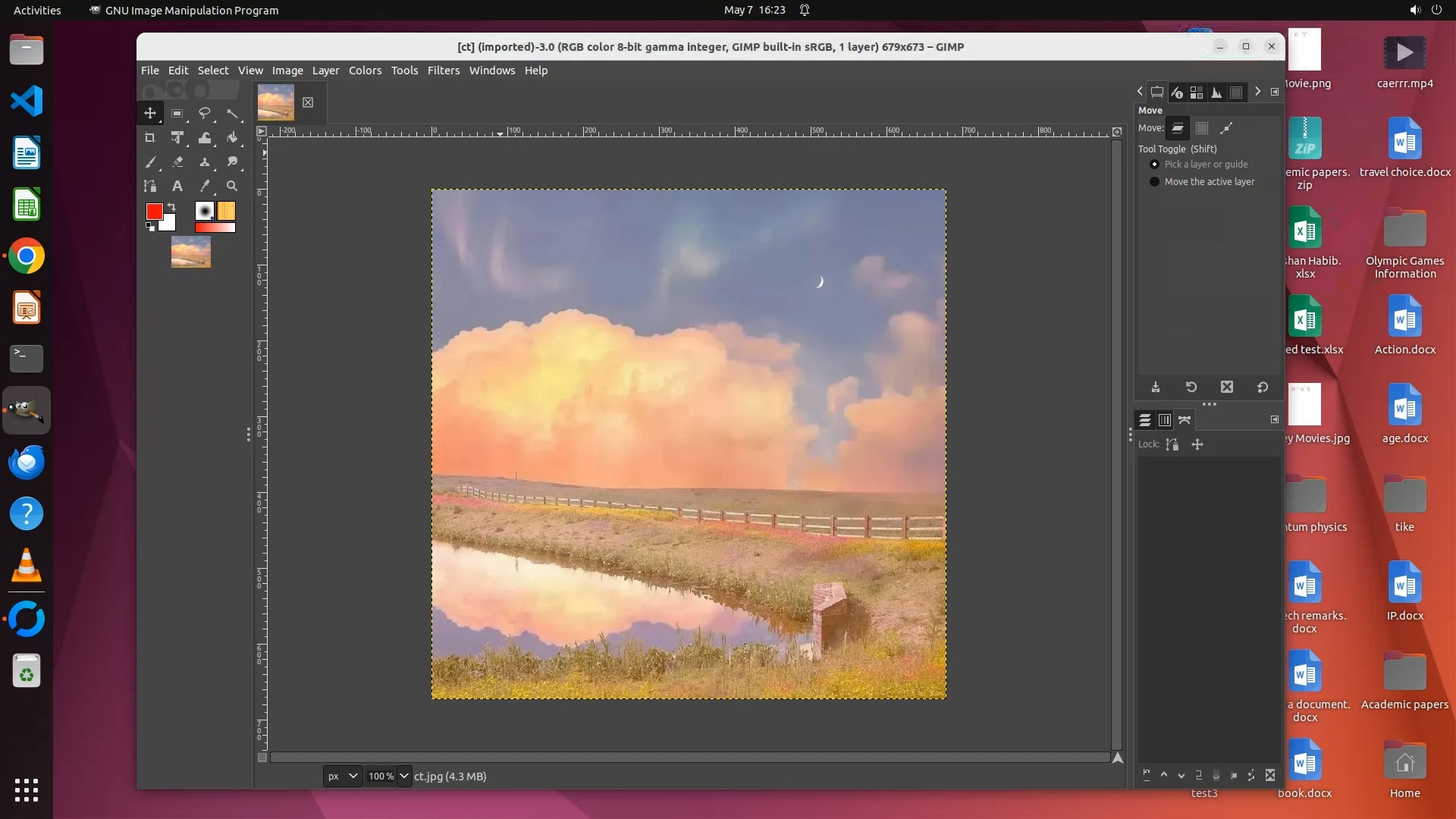The height and width of the screenshot is (819, 1456).
Task: Select the Rectangle Select tool
Action: click(177, 114)
